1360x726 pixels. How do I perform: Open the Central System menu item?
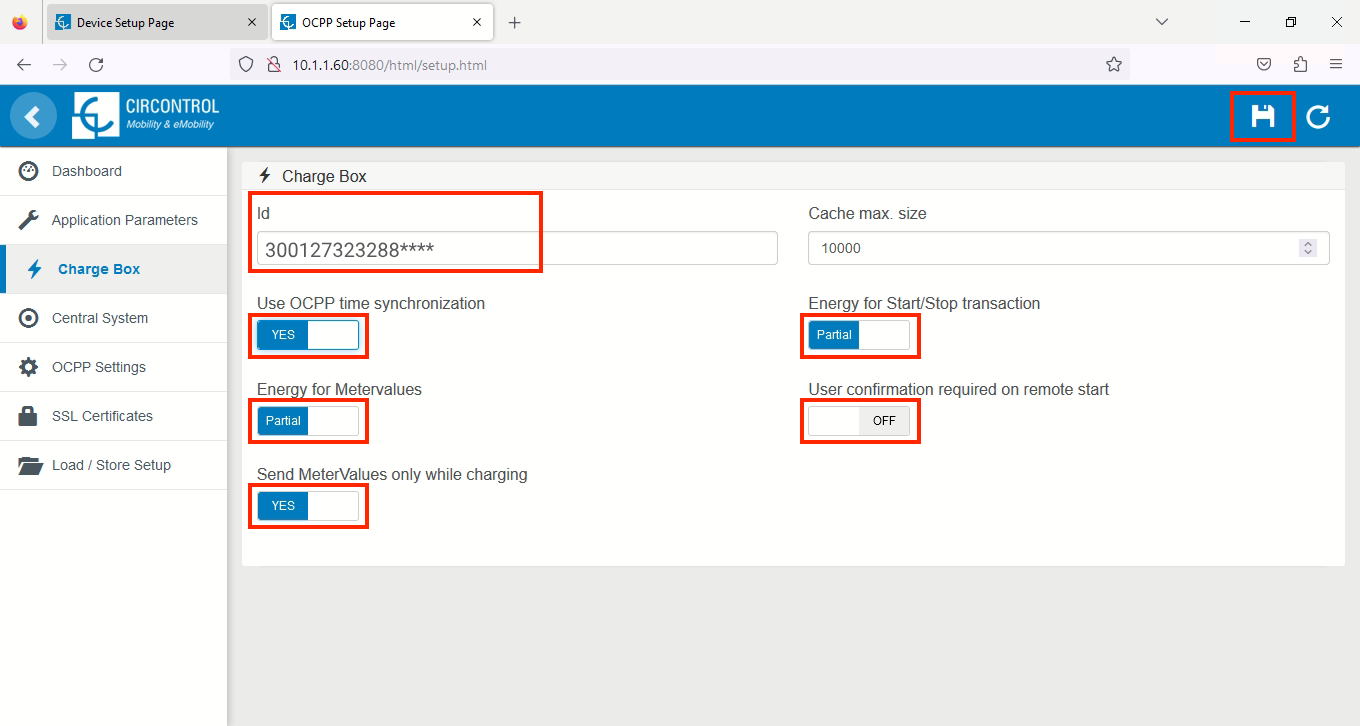pyautogui.click(x=100, y=318)
